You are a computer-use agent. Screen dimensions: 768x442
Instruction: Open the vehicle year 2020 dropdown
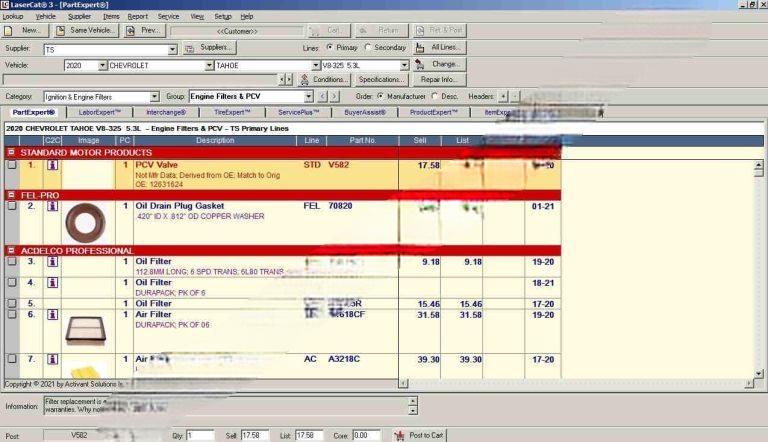[102, 65]
